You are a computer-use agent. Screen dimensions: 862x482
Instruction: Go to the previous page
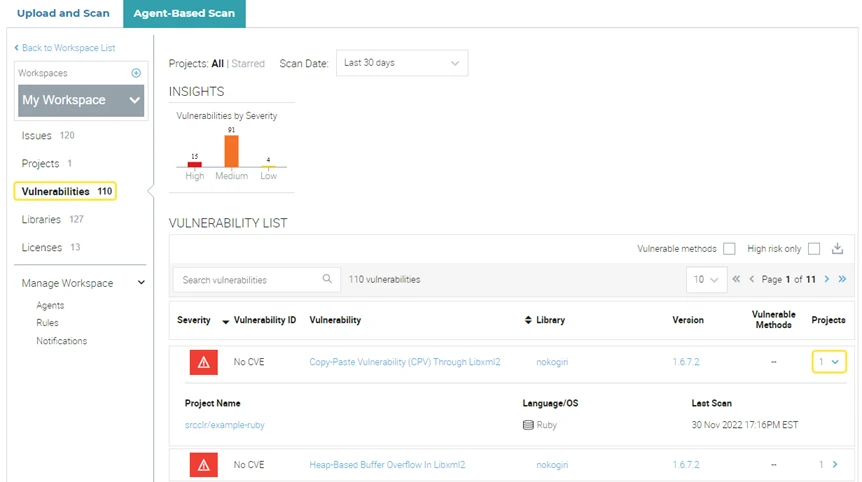click(752, 279)
